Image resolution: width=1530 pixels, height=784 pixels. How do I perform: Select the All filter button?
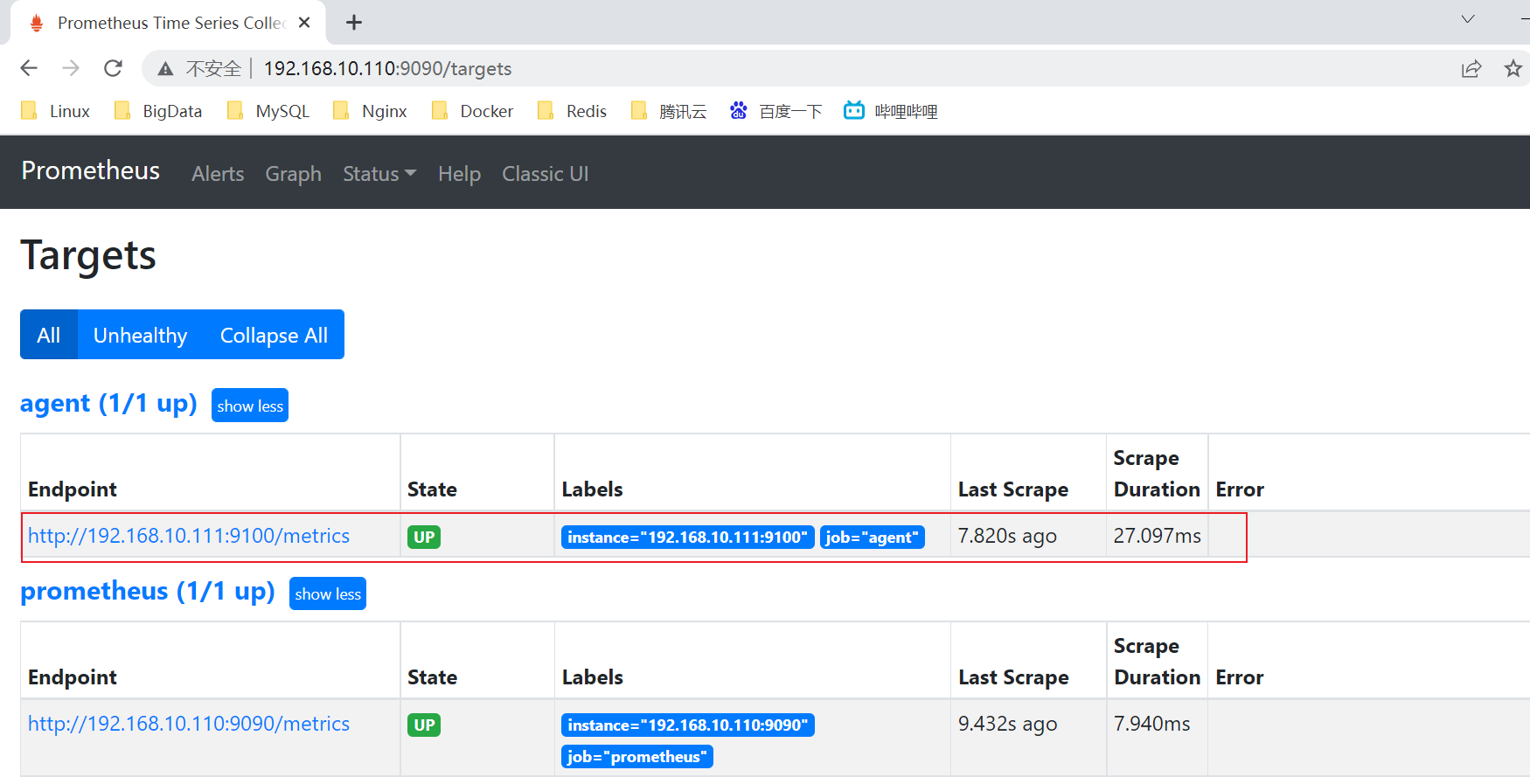(49, 335)
